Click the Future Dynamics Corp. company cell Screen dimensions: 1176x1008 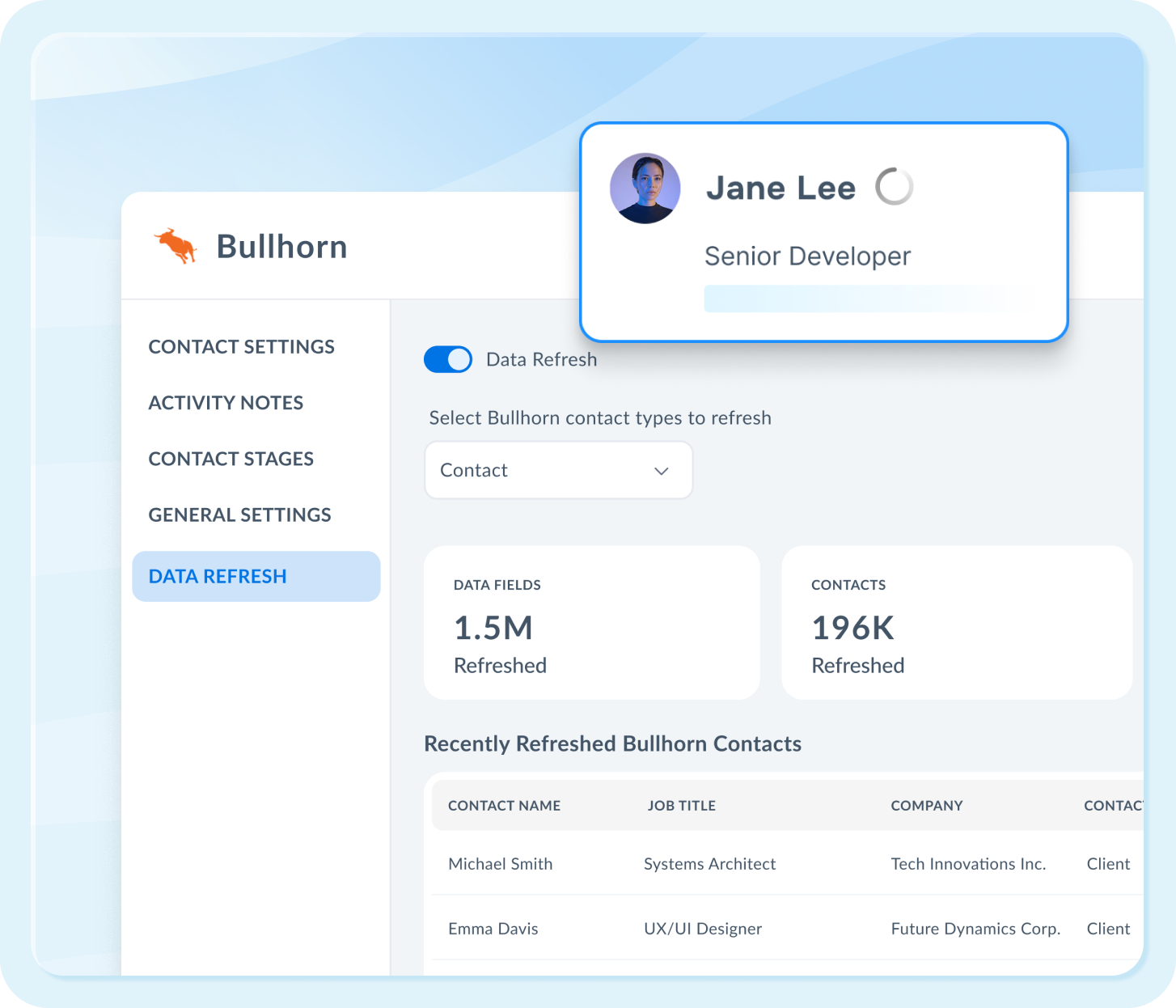tap(975, 929)
